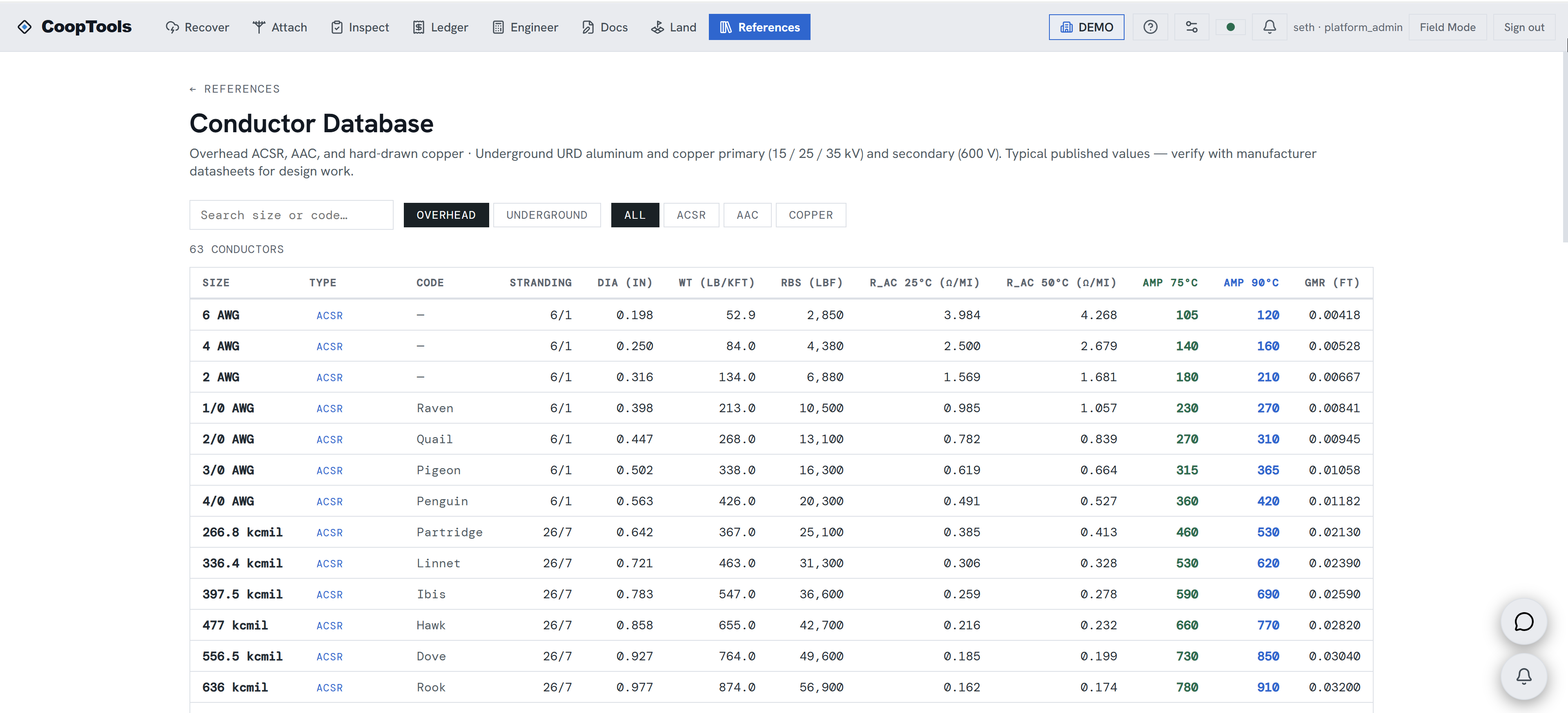1568x713 pixels.
Task: Click the green status indicator dot
Action: pos(1230,27)
